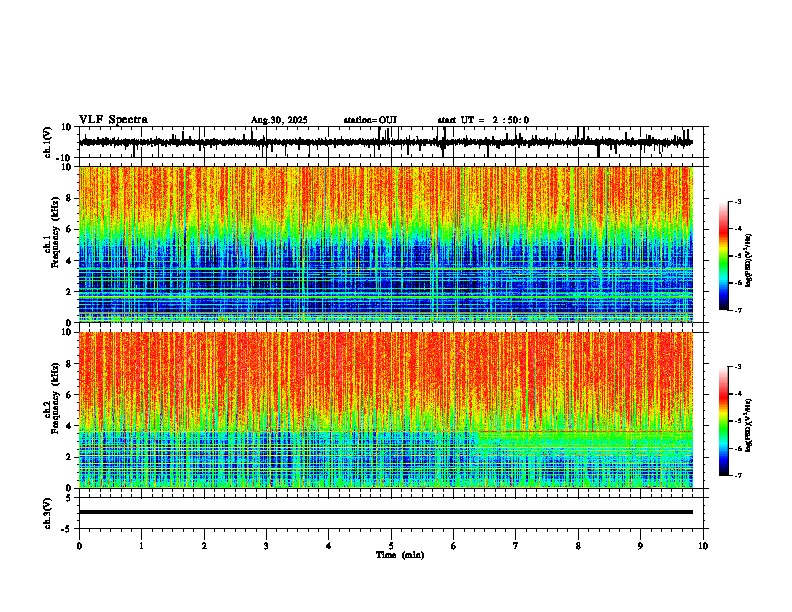Click the "-7" label at the ch.2 colorbar bottom

738,475
